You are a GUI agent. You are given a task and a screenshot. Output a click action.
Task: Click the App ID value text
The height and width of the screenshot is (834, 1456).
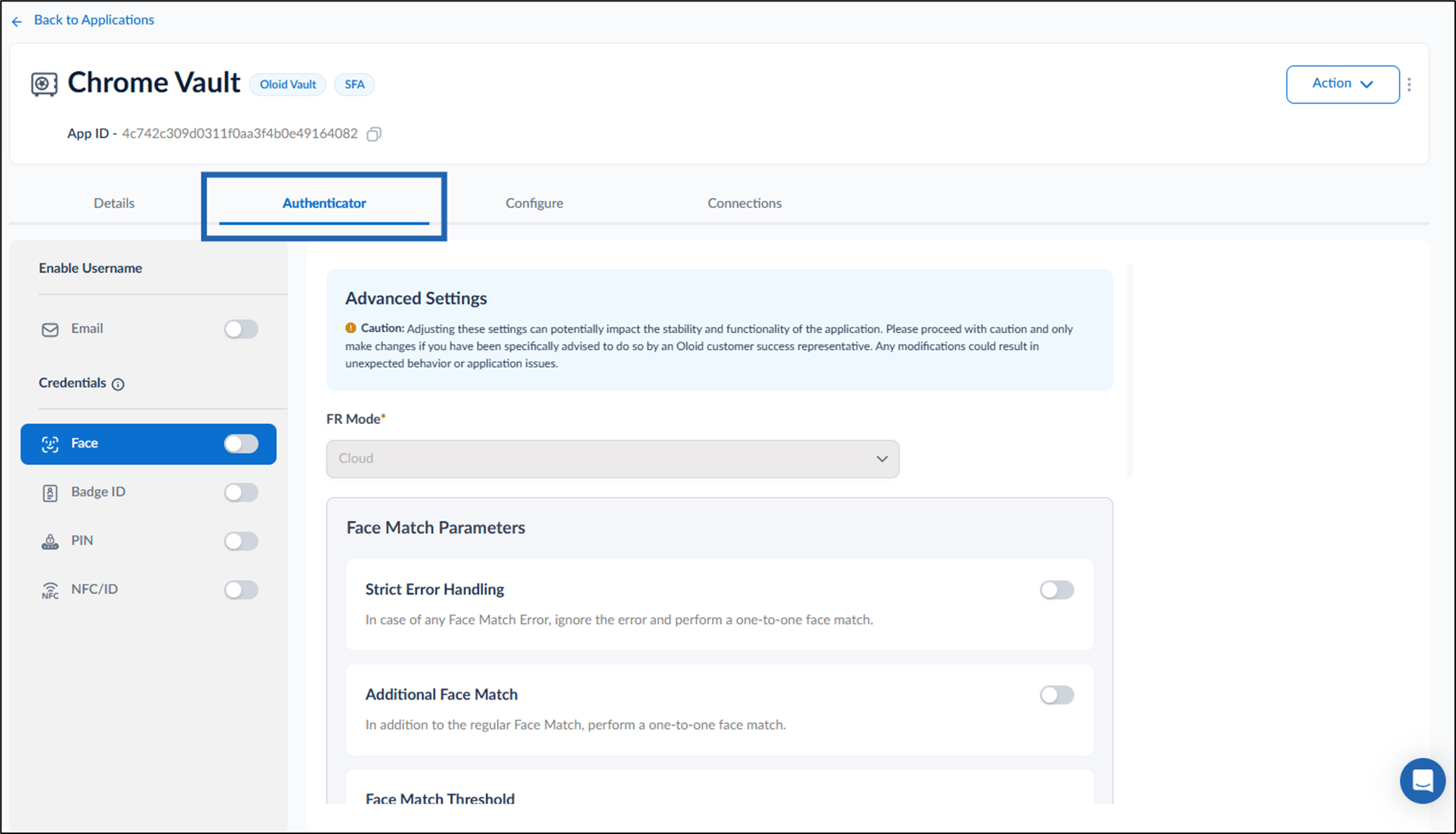239,134
